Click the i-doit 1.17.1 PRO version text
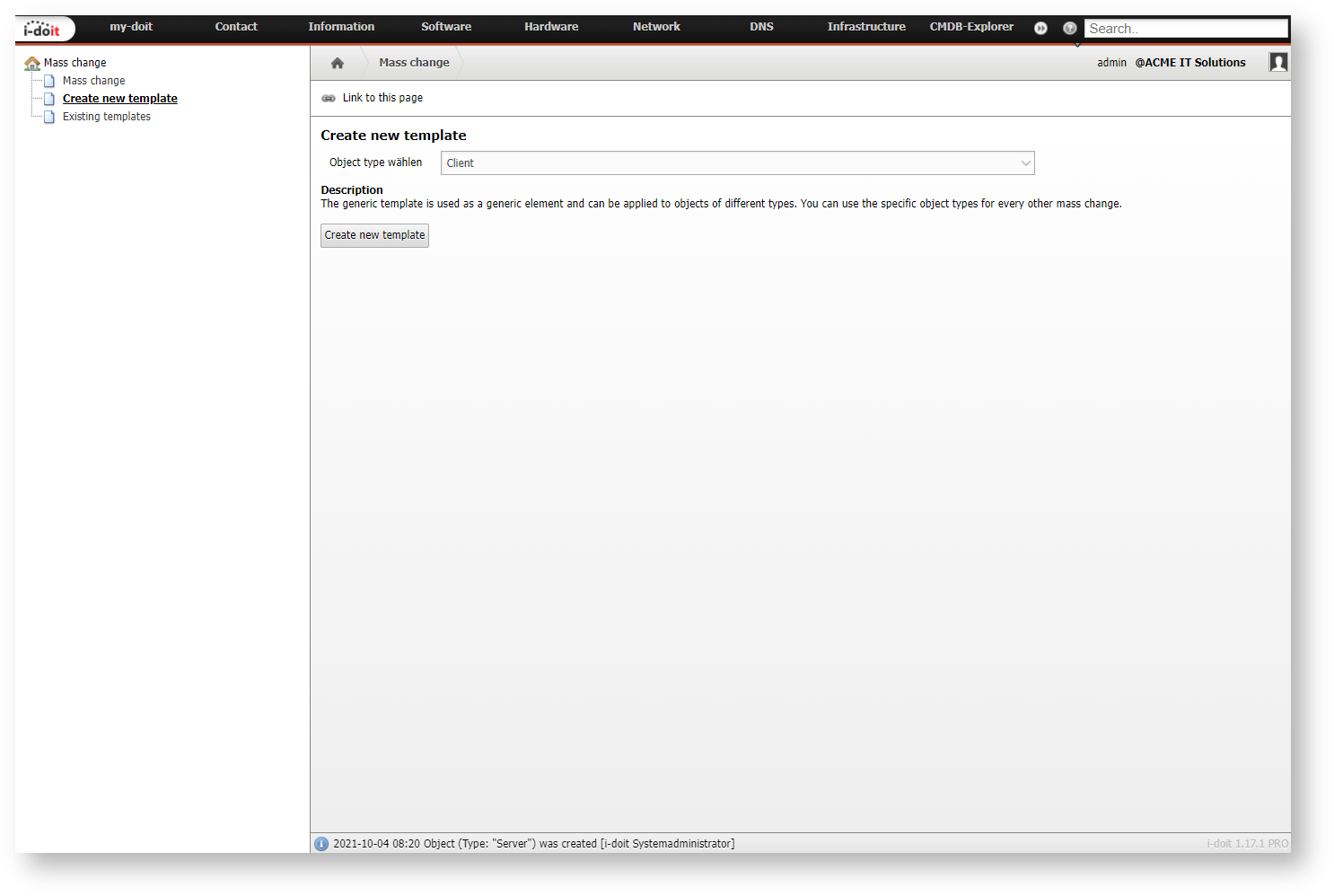The height and width of the screenshot is (896, 1334). tap(1247, 844)
